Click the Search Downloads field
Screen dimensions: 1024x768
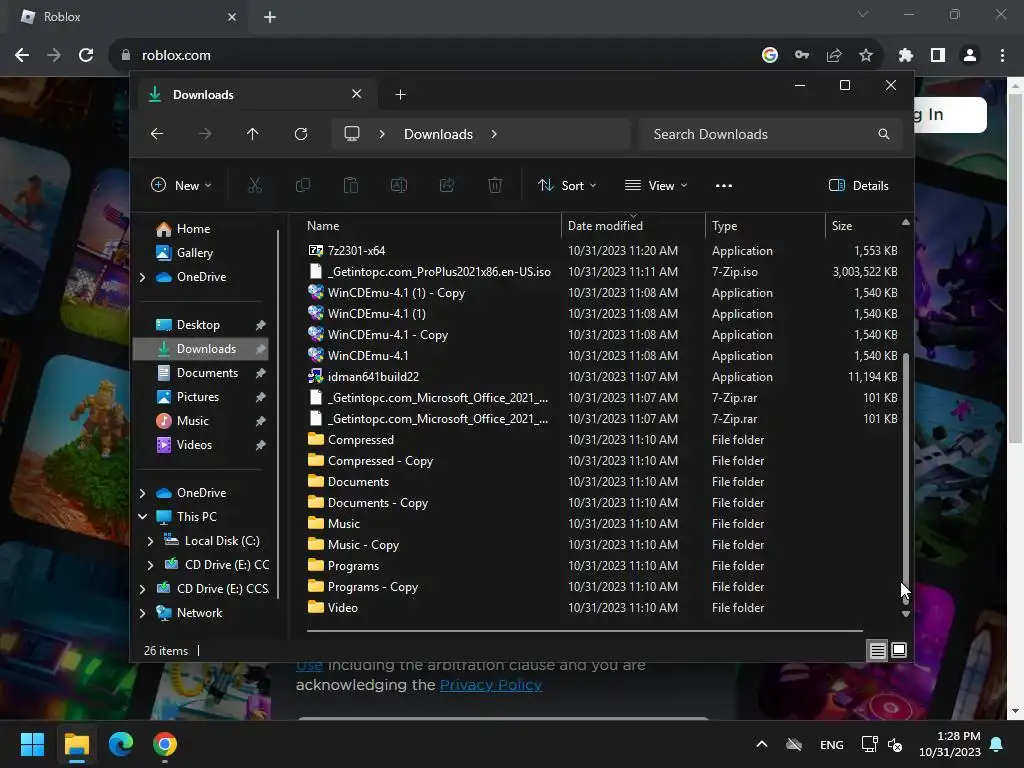point(760,134)
